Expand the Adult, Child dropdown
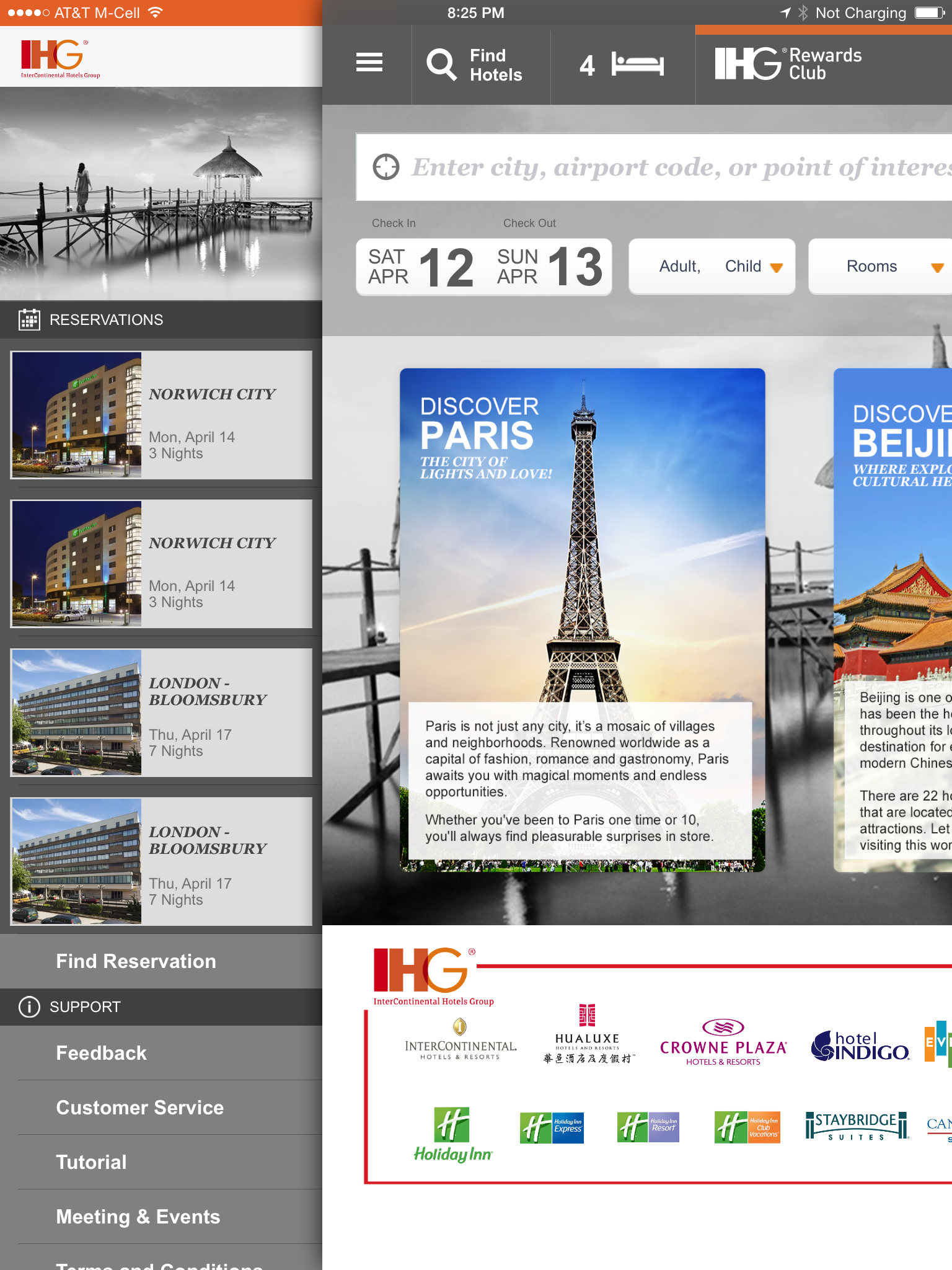The width and height of the screenshot is (952, 1270). tap(712, 267)
